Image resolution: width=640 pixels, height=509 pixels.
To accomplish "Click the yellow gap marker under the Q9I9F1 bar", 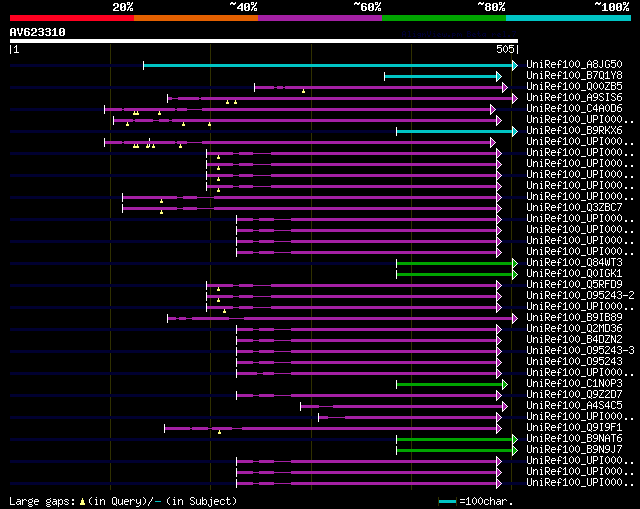I will [220, 432].
